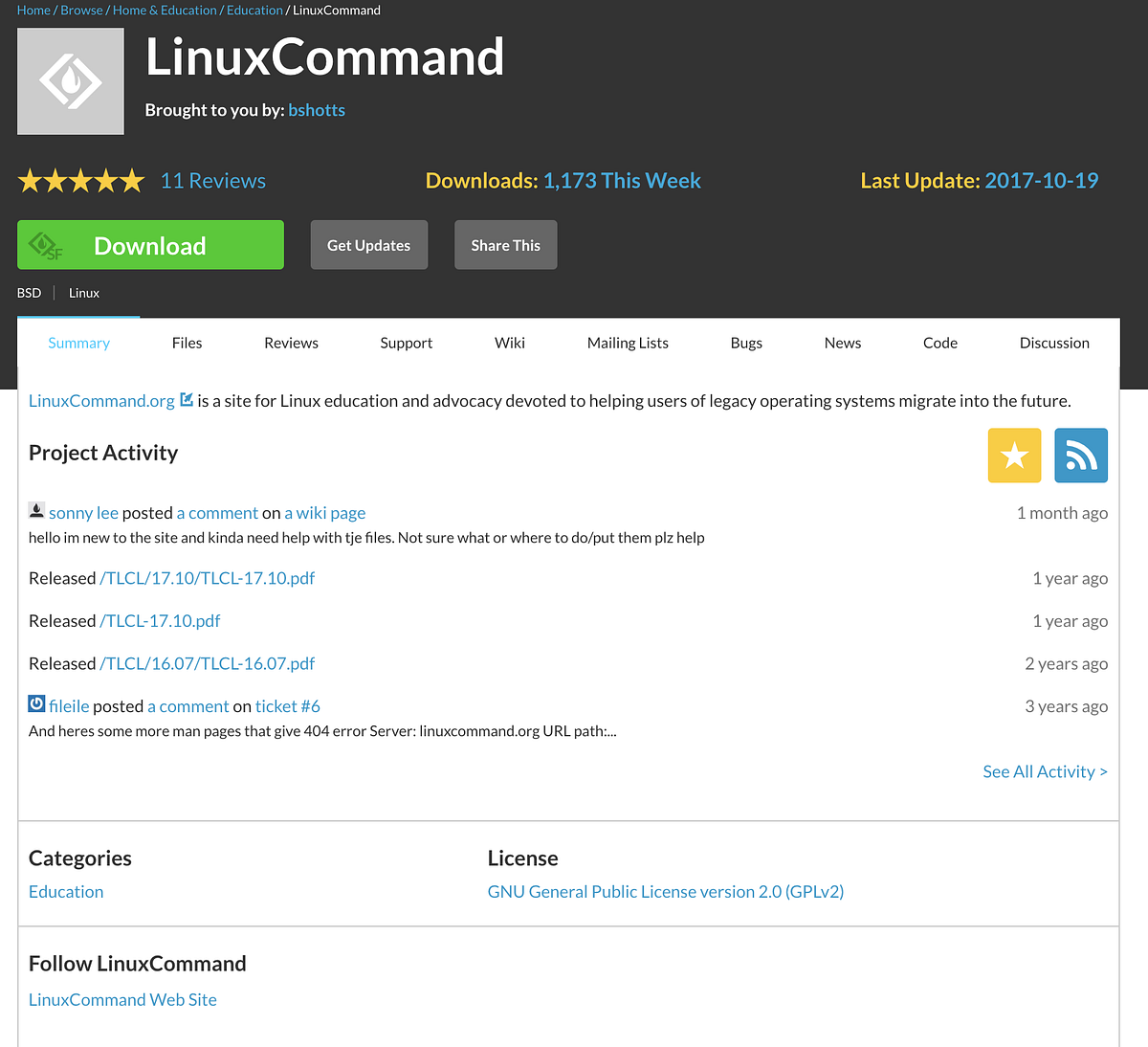This screenshot has width=1148, height=1047.
Task: Click the LinuxCommand project logo icon
Action: (71, 81)
